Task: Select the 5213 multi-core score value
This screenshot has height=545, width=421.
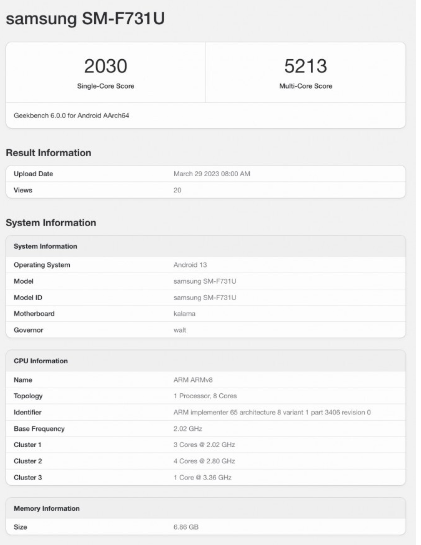Action: point(306,66)
